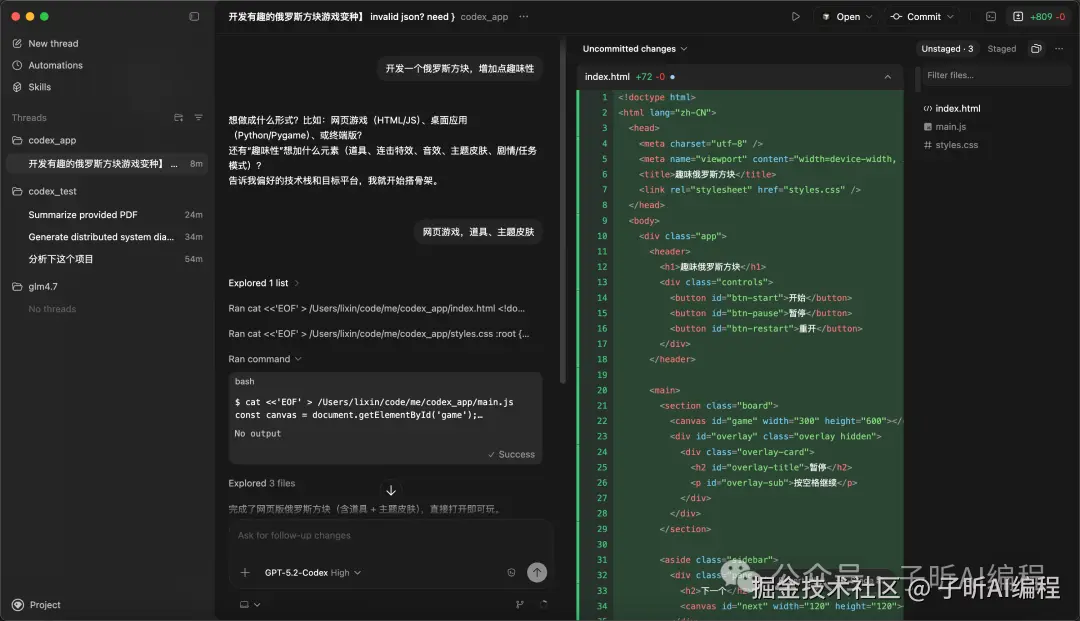
Task: Click the copy-files icon next to Staged
Action: [1036, 48]
